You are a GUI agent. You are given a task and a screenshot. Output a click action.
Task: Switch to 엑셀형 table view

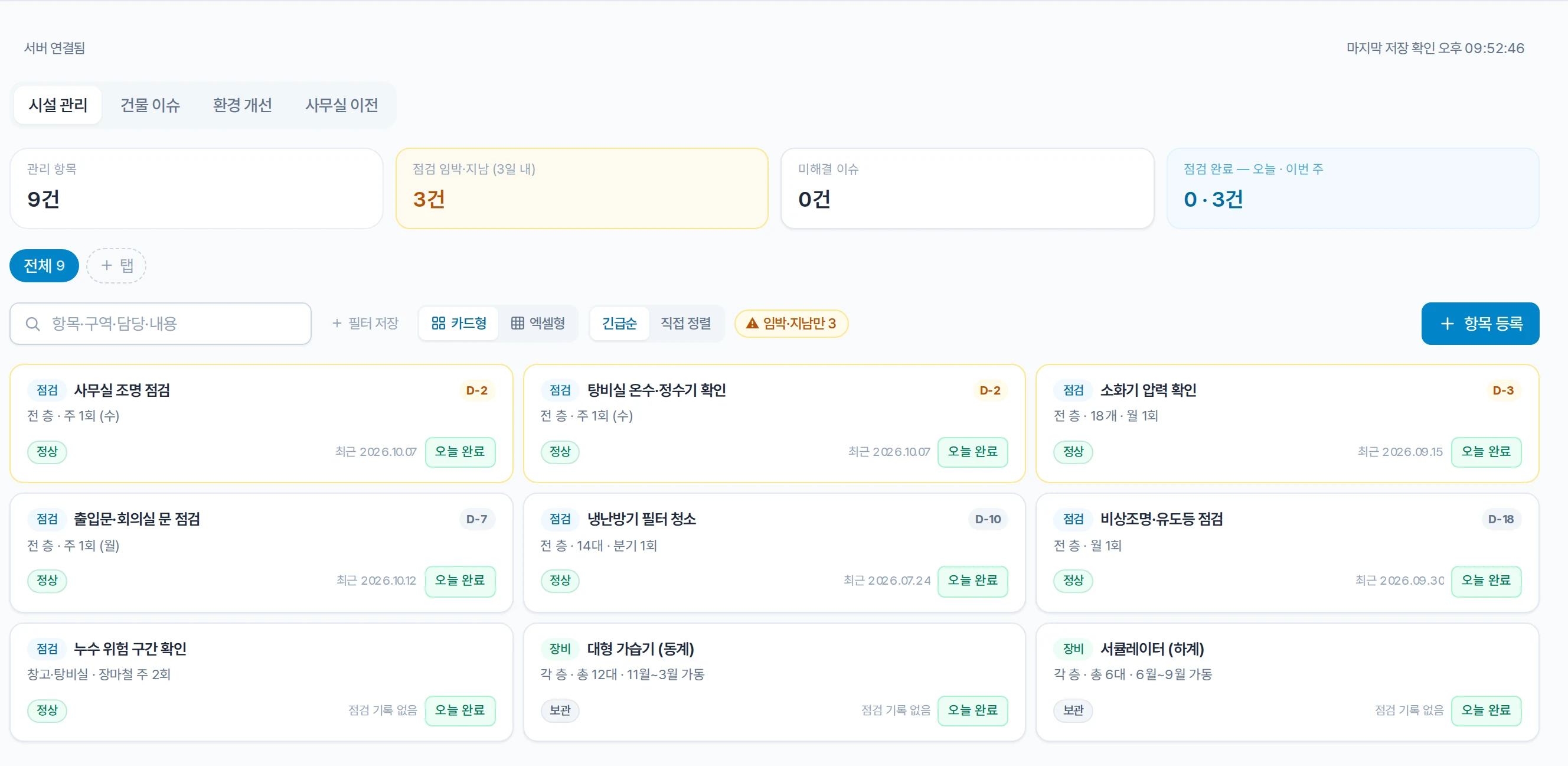click(x=537, y=323)
